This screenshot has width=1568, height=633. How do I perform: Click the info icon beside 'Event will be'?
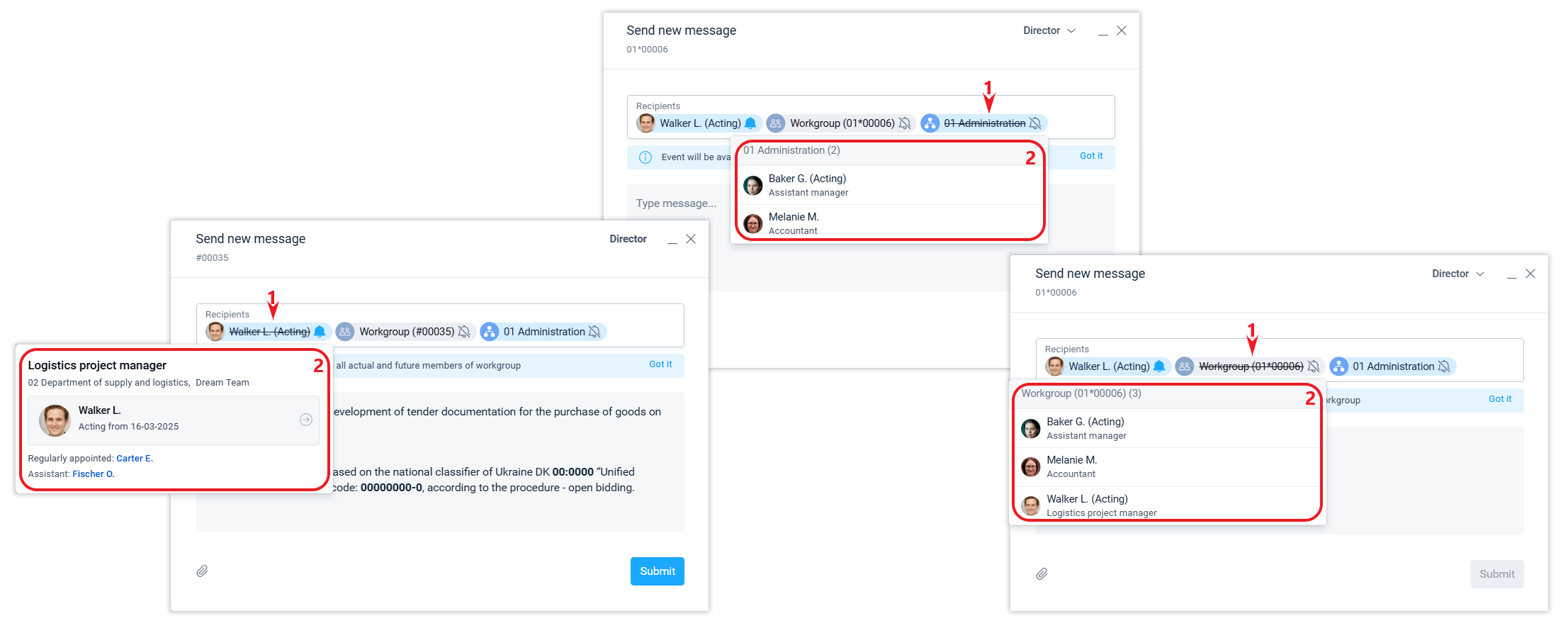[x=645, y=157]
